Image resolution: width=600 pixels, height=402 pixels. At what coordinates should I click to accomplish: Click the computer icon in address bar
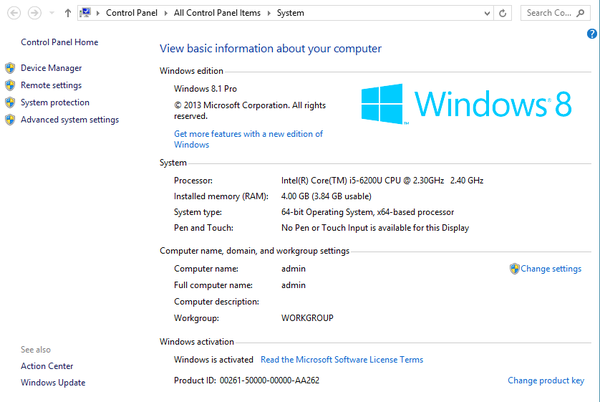point(85,13)
